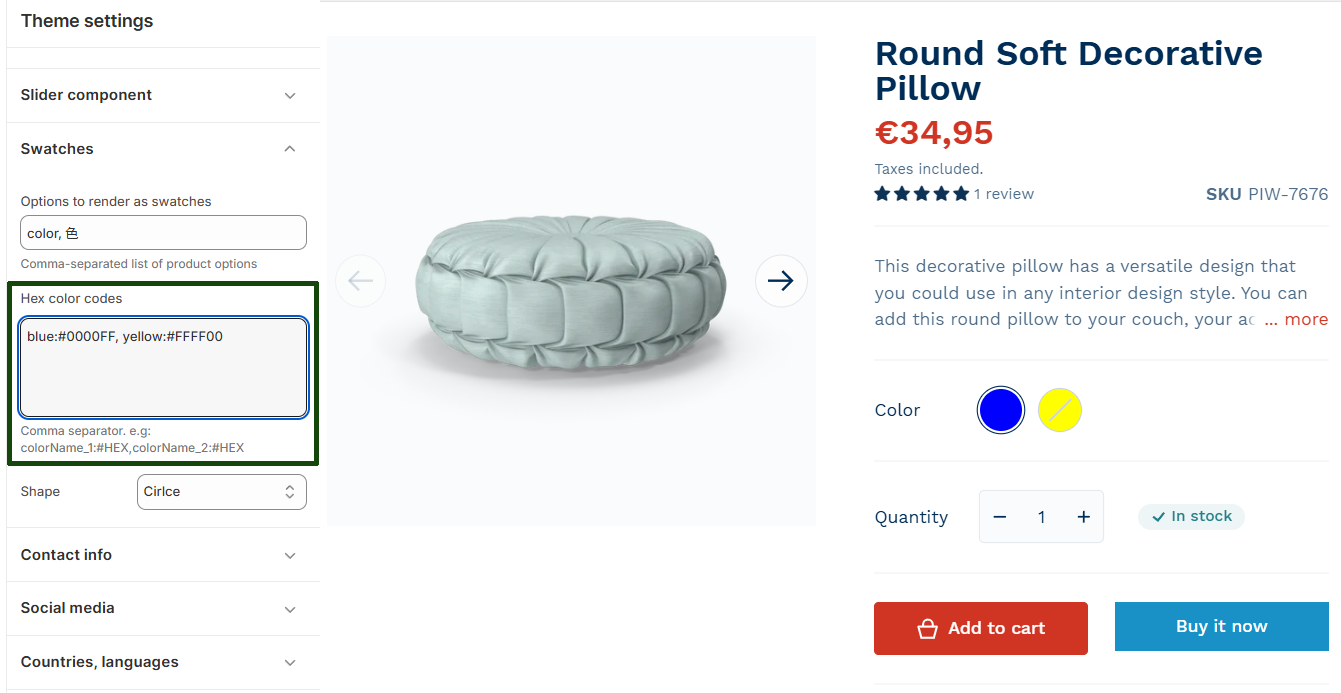Select the yellow color swatch

pos(1060,410)
